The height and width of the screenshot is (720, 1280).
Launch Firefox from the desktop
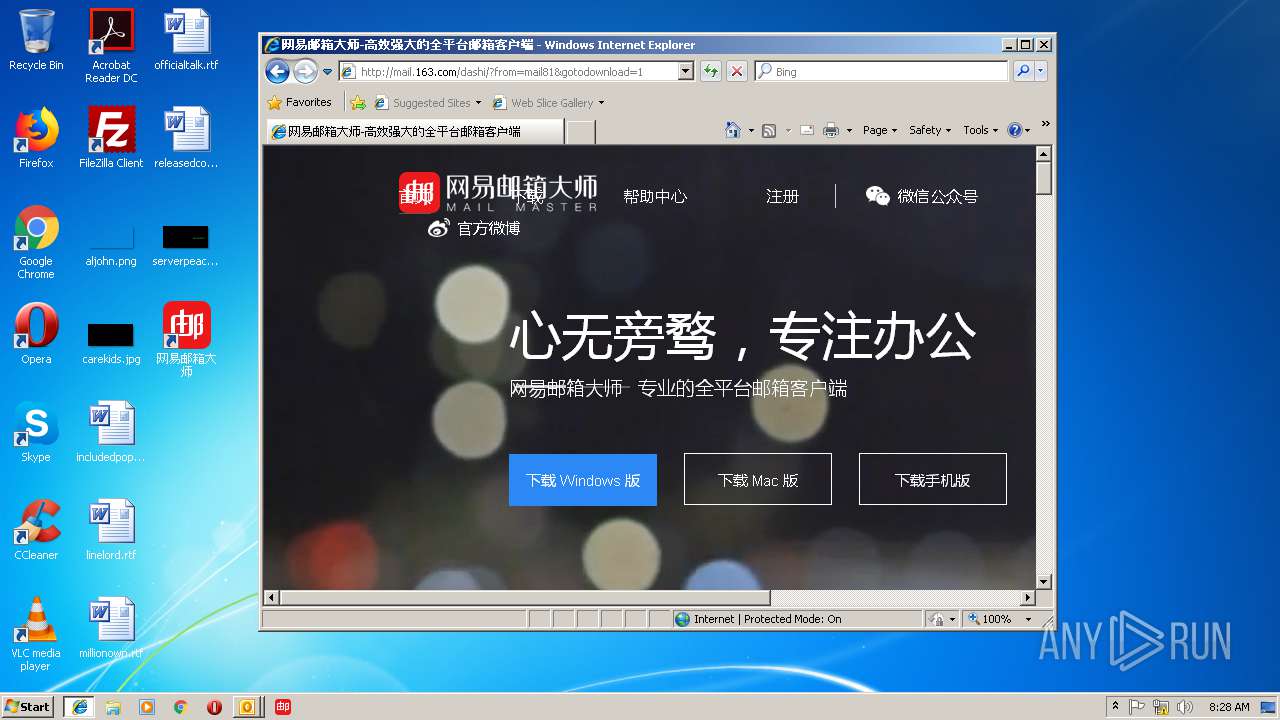(x=36, y=138)
